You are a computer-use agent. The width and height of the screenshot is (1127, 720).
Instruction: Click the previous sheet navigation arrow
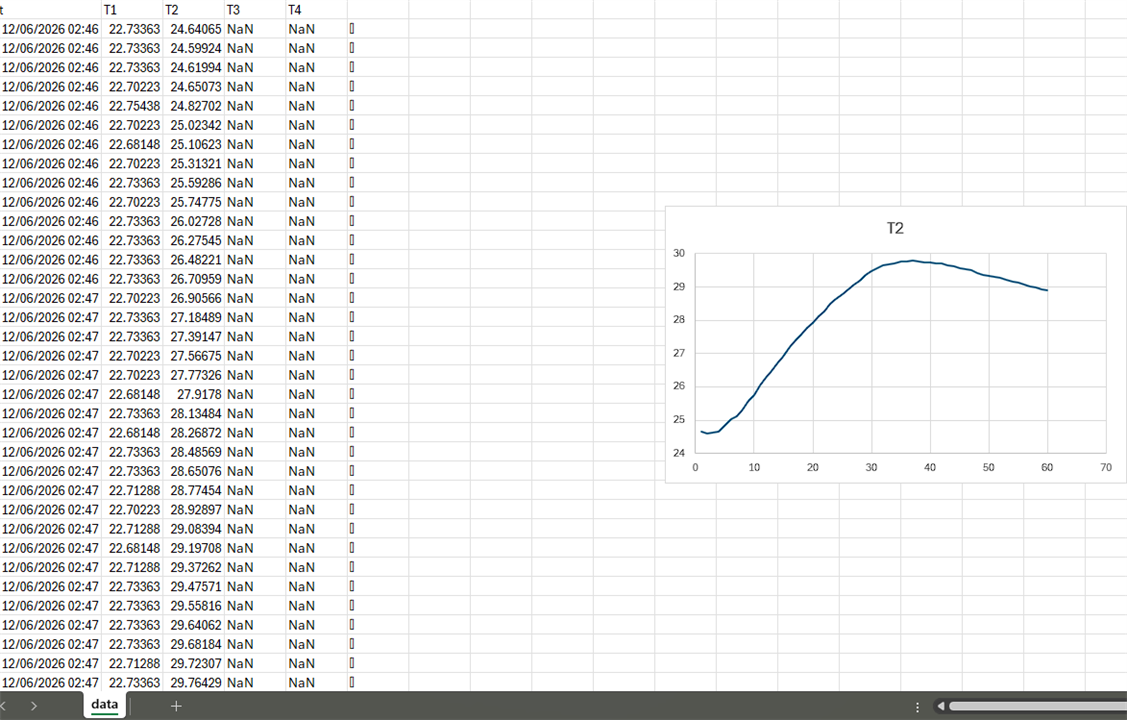[x=3, y=706]
